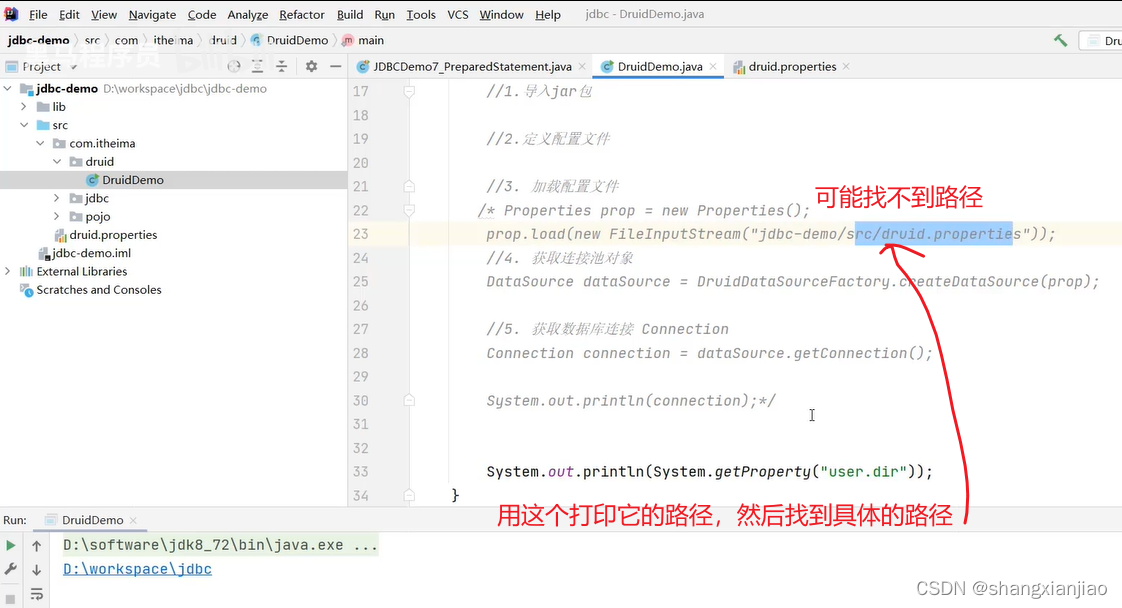The height and width of the screenshot is (608, 1122).
Task: Open the Code menu
Action: click(202, 14)
